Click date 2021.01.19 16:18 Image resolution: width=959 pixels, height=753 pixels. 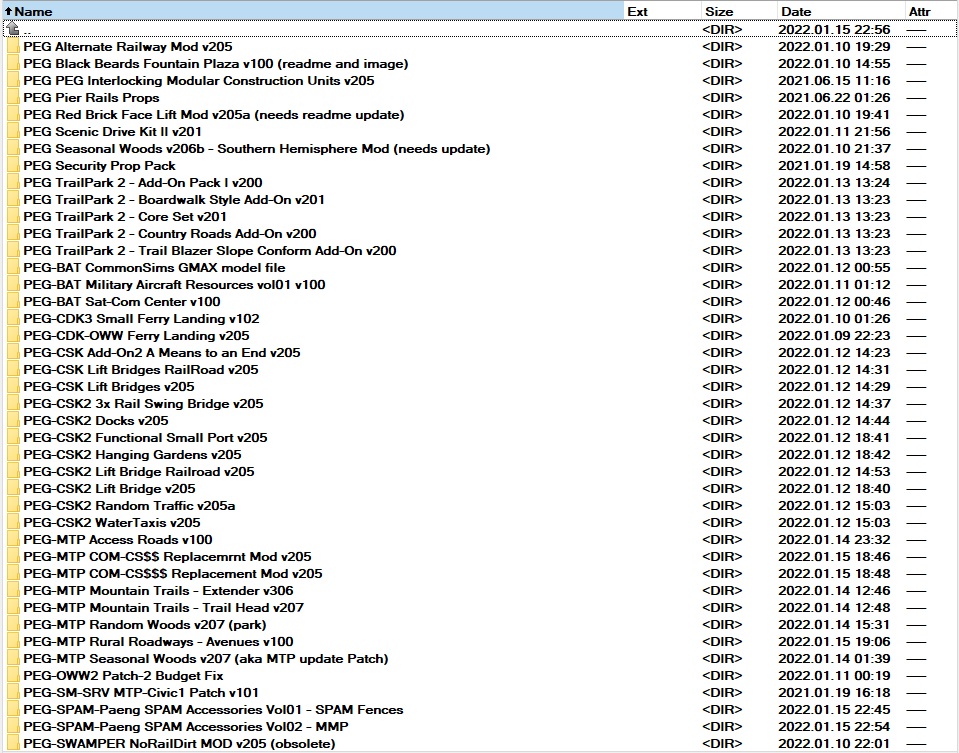834,693
